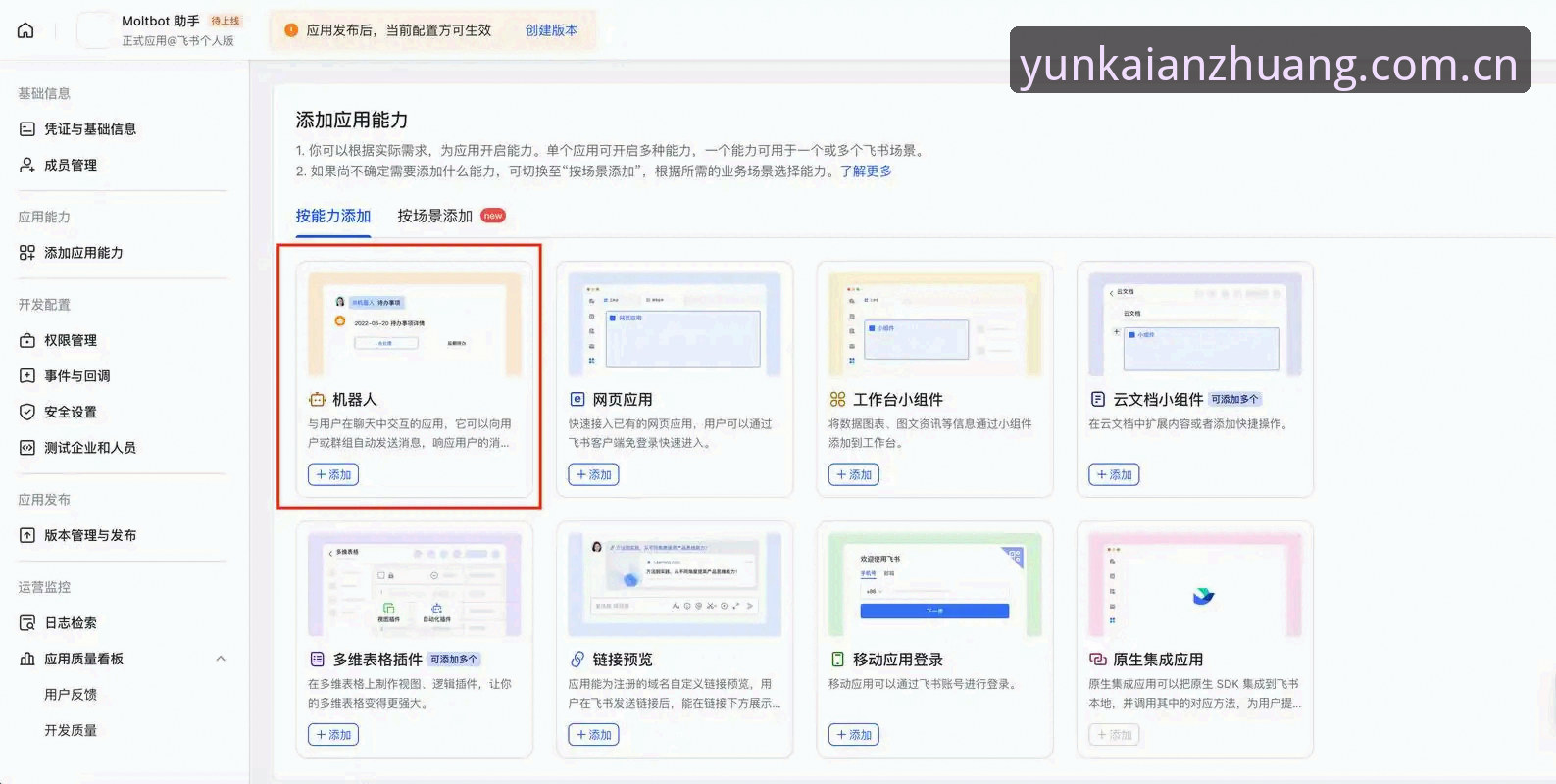This screenshot has width=1556, height=784.
Task: Click the 待上线 status badge
Action: pos(226,21)
